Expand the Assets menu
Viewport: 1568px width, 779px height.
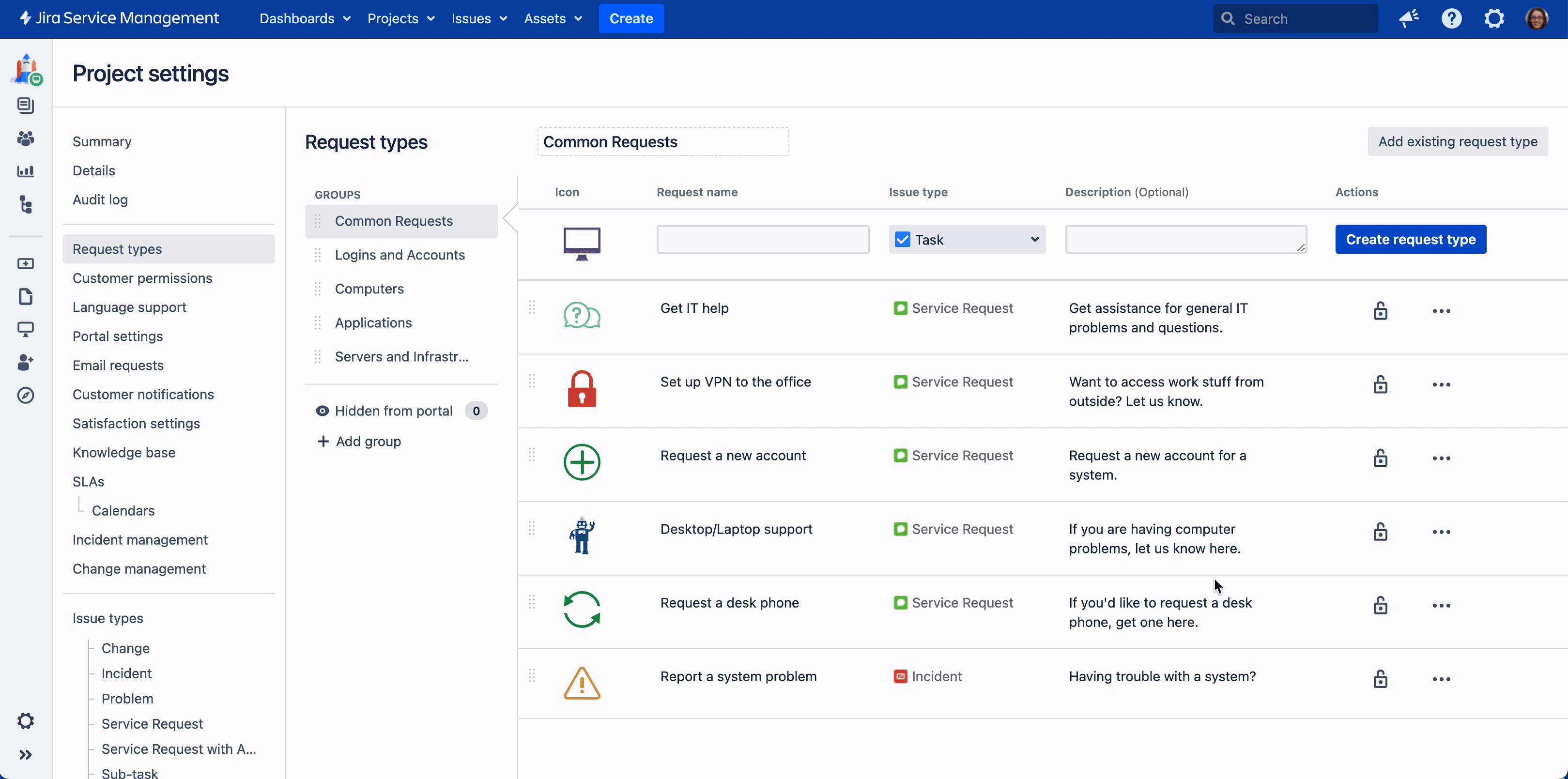pos(553,18)
